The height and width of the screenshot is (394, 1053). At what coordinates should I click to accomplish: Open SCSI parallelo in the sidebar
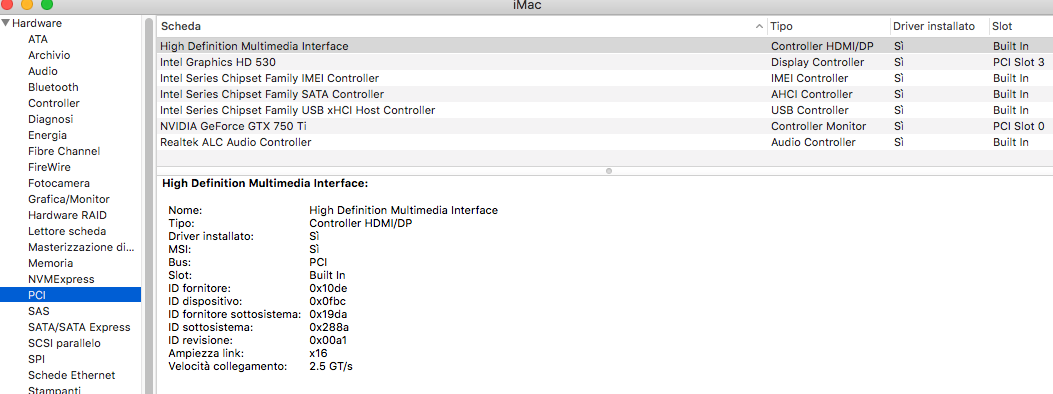tap(64, 343)
